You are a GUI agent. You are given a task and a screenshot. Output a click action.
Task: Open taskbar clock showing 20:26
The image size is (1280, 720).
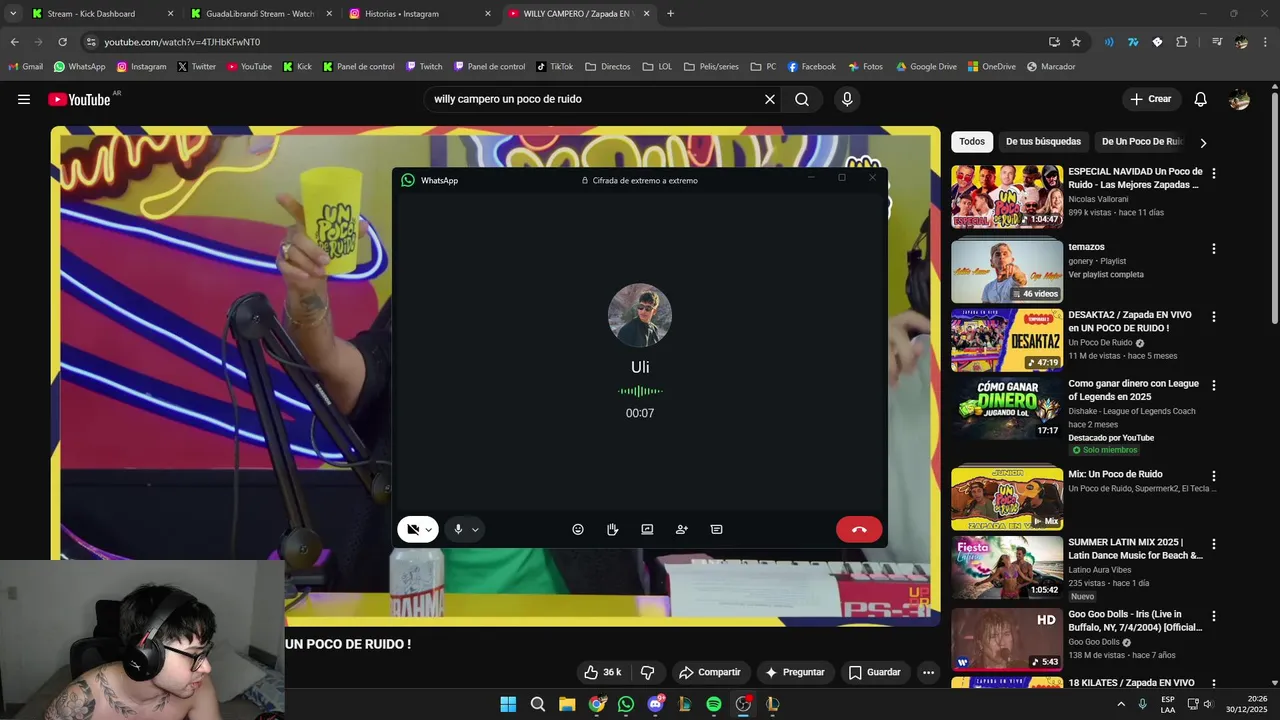pyautogui.click(x=1246, y=704)
